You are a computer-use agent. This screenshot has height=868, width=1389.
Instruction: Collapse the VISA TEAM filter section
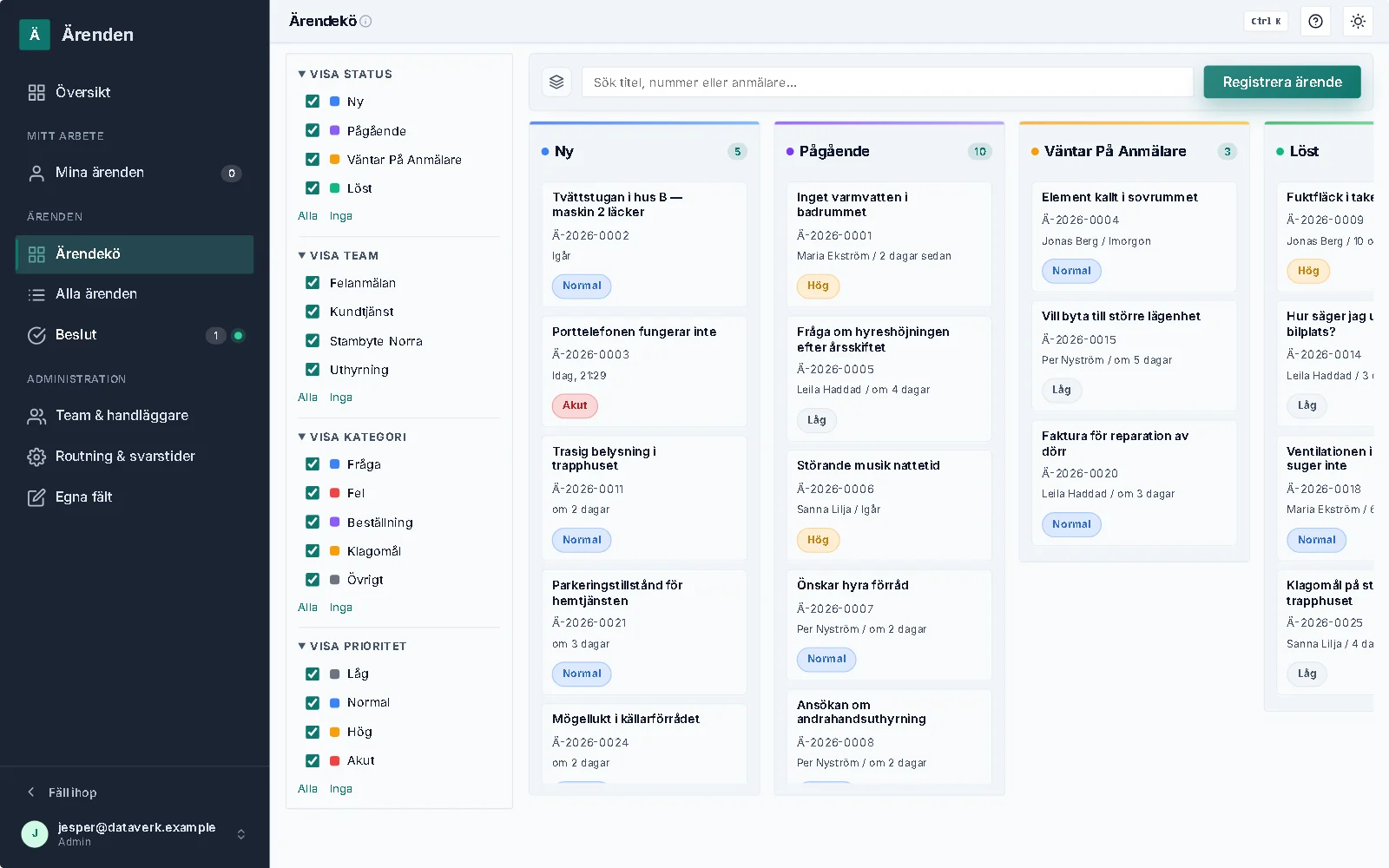338,256
